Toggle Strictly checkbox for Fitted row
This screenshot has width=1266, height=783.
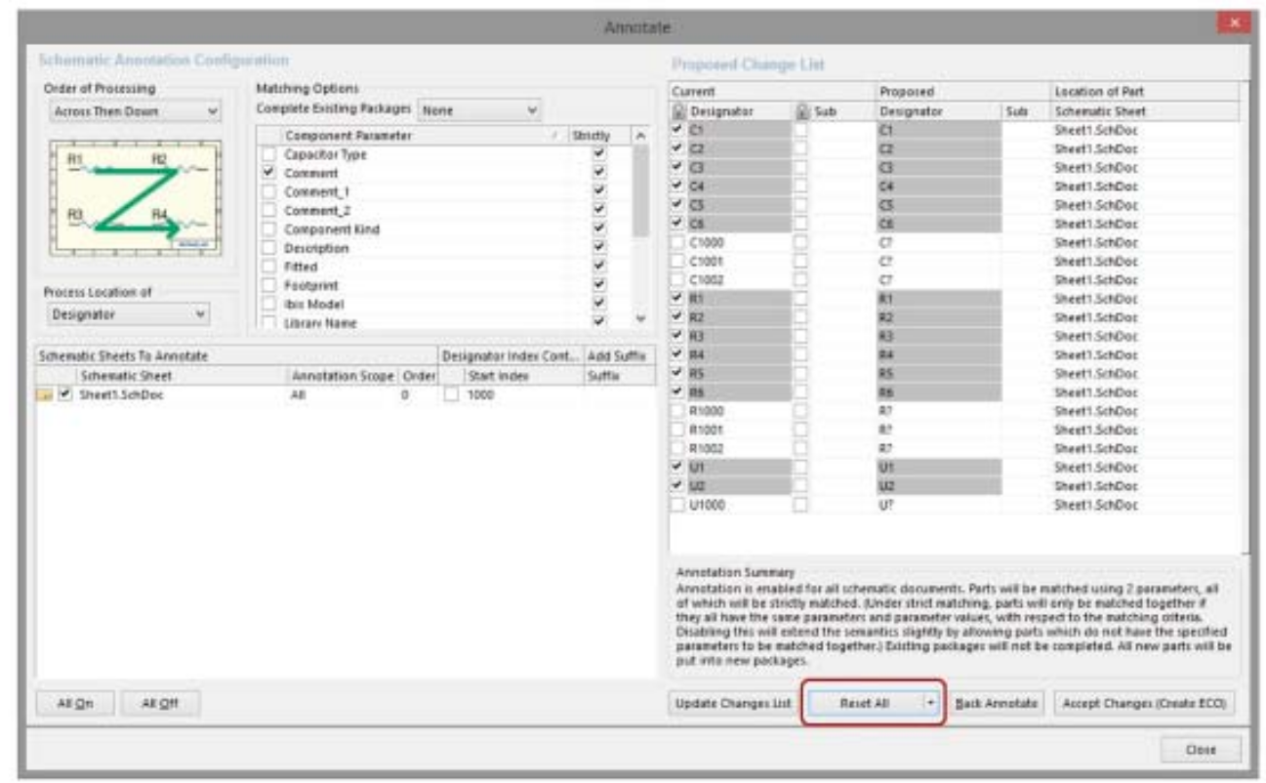click(599, 267)
